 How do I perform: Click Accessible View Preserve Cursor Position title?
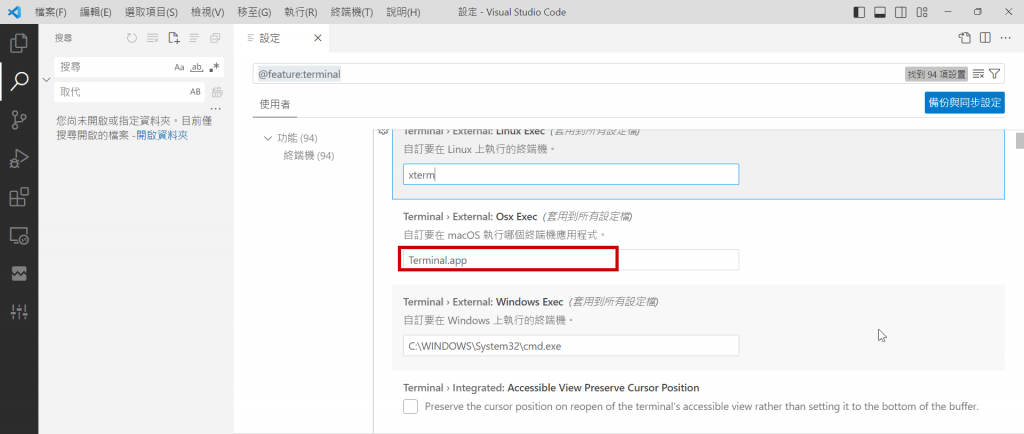tap(551, 388)
